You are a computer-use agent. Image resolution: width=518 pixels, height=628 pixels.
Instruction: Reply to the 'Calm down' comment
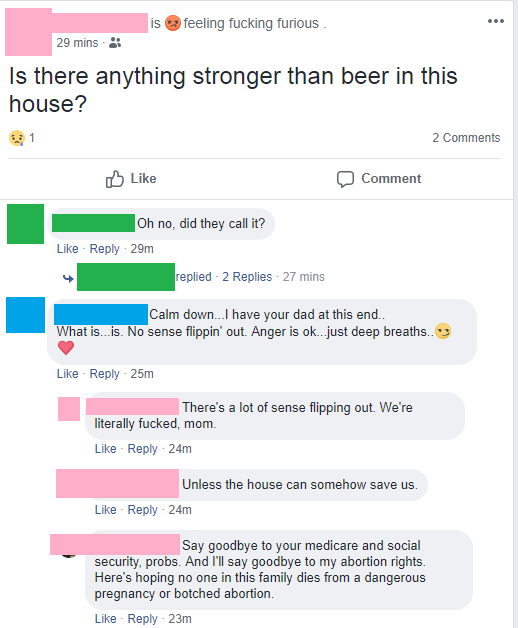104,374
